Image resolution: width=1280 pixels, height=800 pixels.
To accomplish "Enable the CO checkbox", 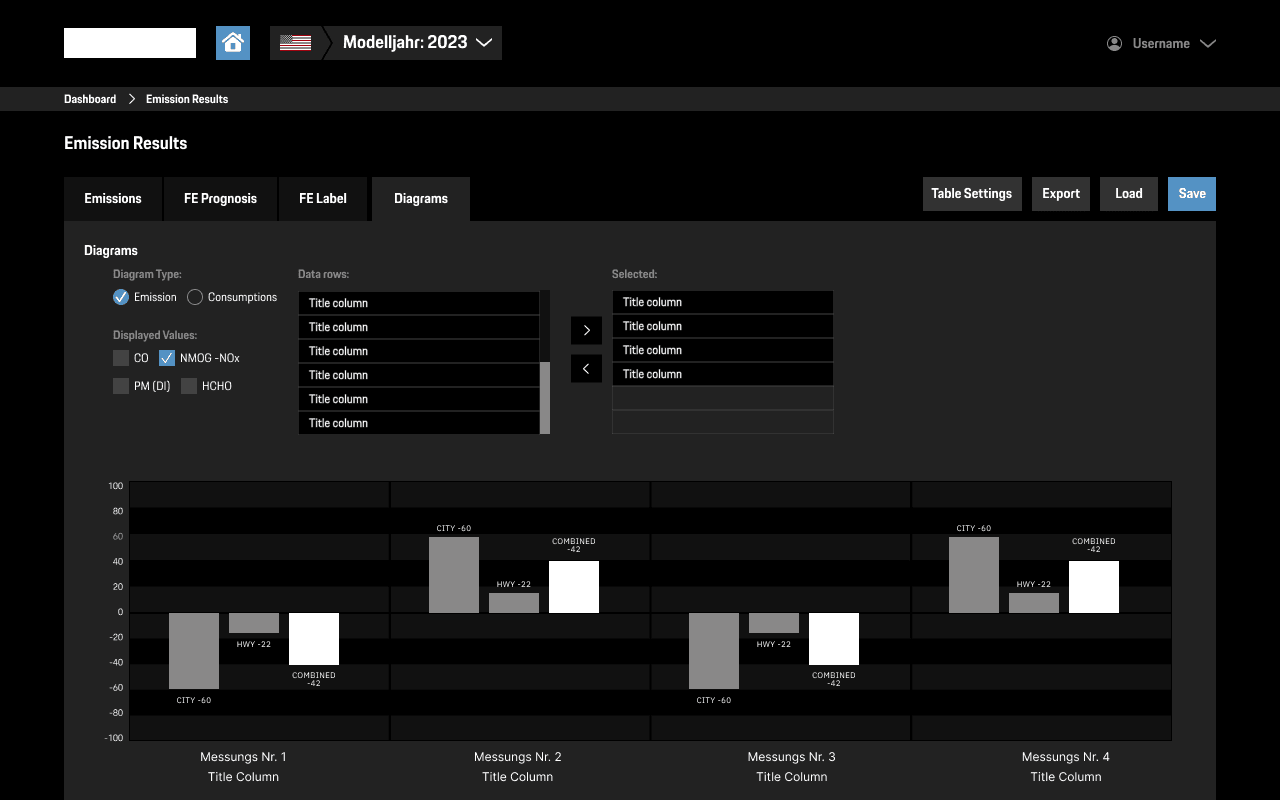I will (x=121, y=357).
